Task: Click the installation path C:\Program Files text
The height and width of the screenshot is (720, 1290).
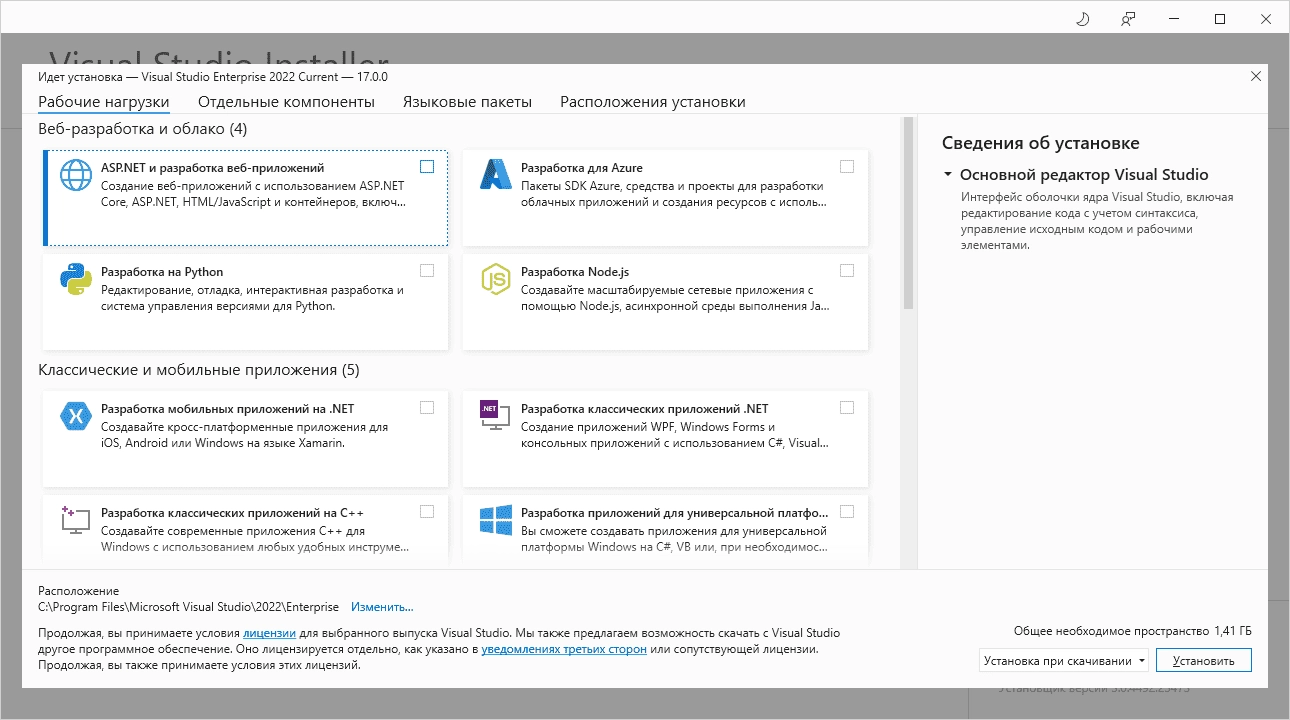Action: (188, 607)
